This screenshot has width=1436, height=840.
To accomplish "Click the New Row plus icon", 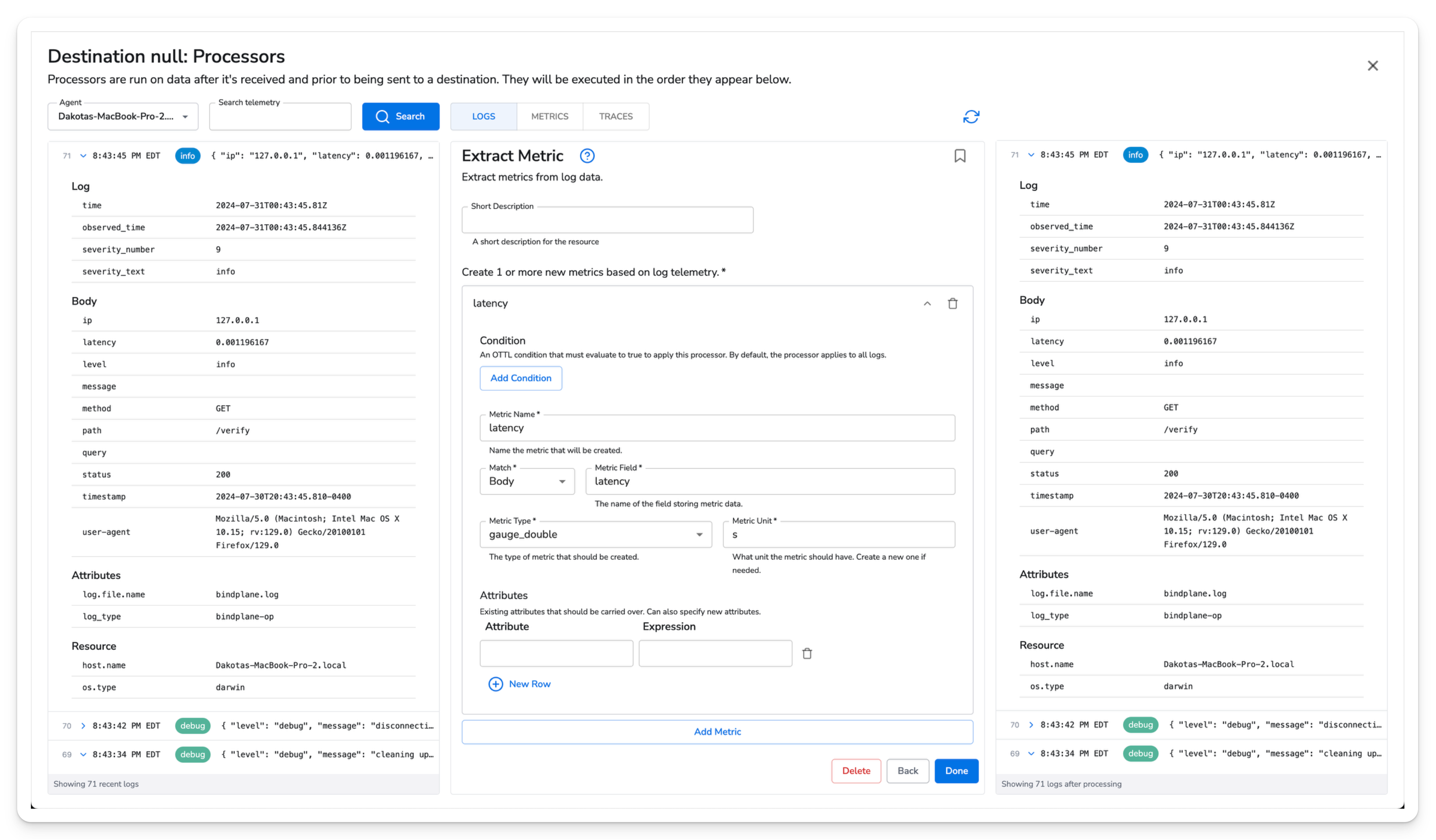I will tap(496, 684).
